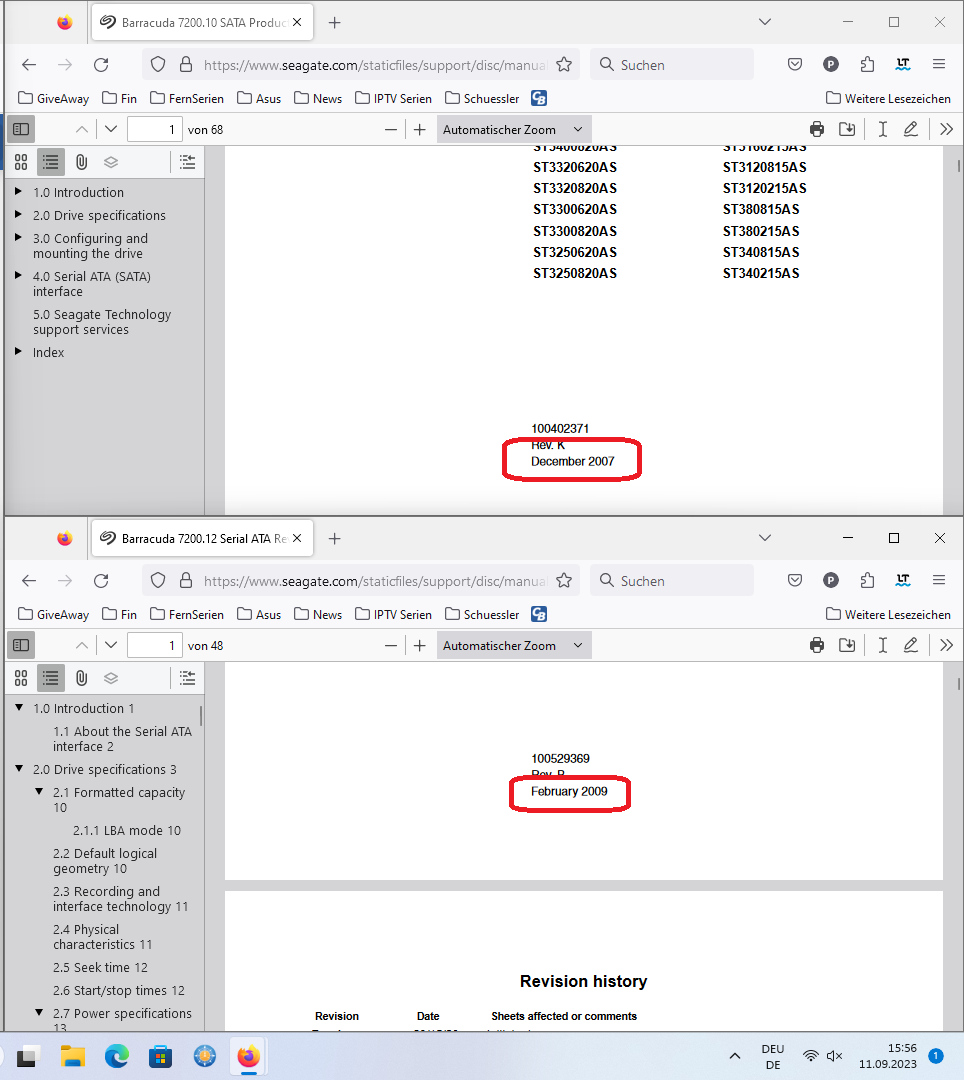Print the Barracuda 7200.10 PDF

817,129
